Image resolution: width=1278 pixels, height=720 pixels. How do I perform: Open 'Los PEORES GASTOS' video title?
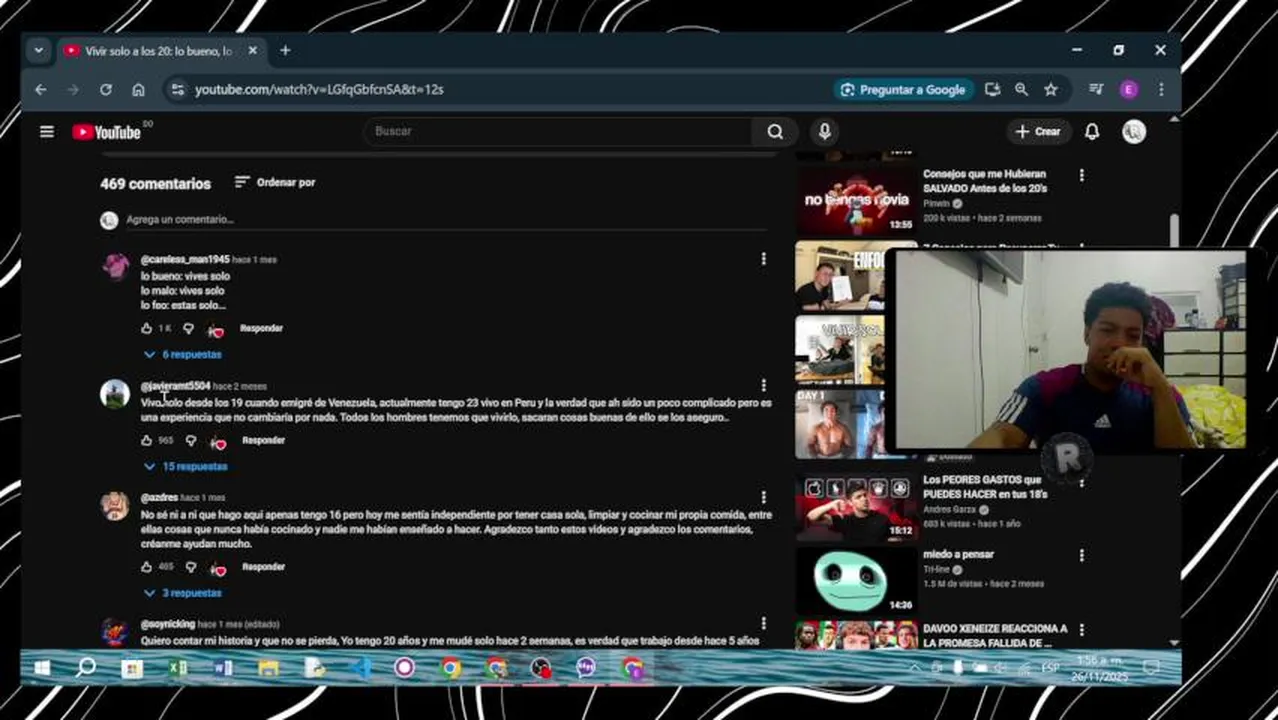984,486
